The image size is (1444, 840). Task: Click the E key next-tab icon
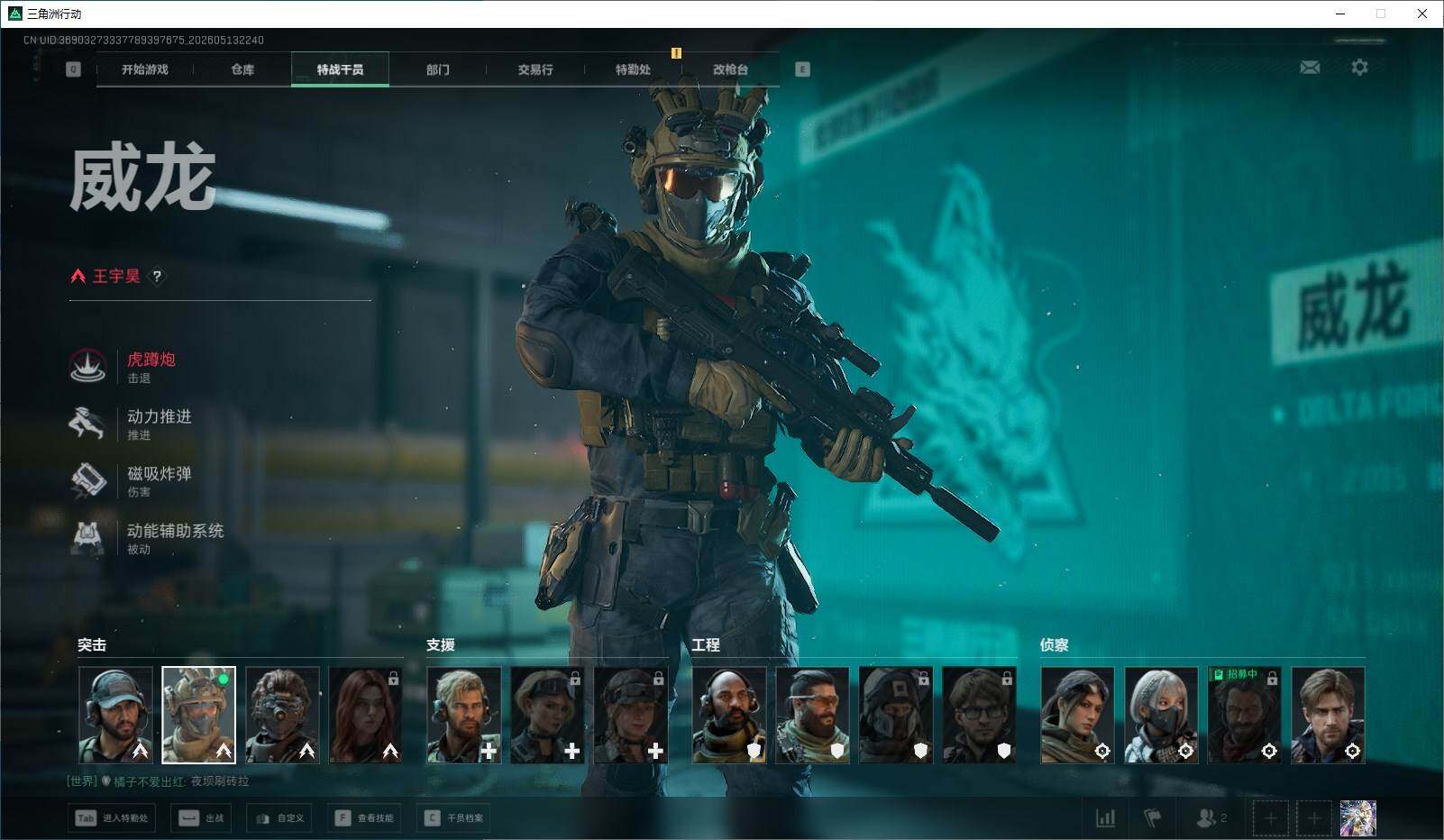pos(802,69)
